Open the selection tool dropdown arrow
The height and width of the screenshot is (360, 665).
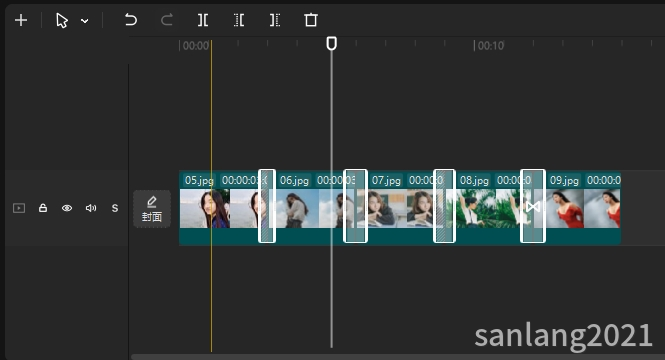85,21
